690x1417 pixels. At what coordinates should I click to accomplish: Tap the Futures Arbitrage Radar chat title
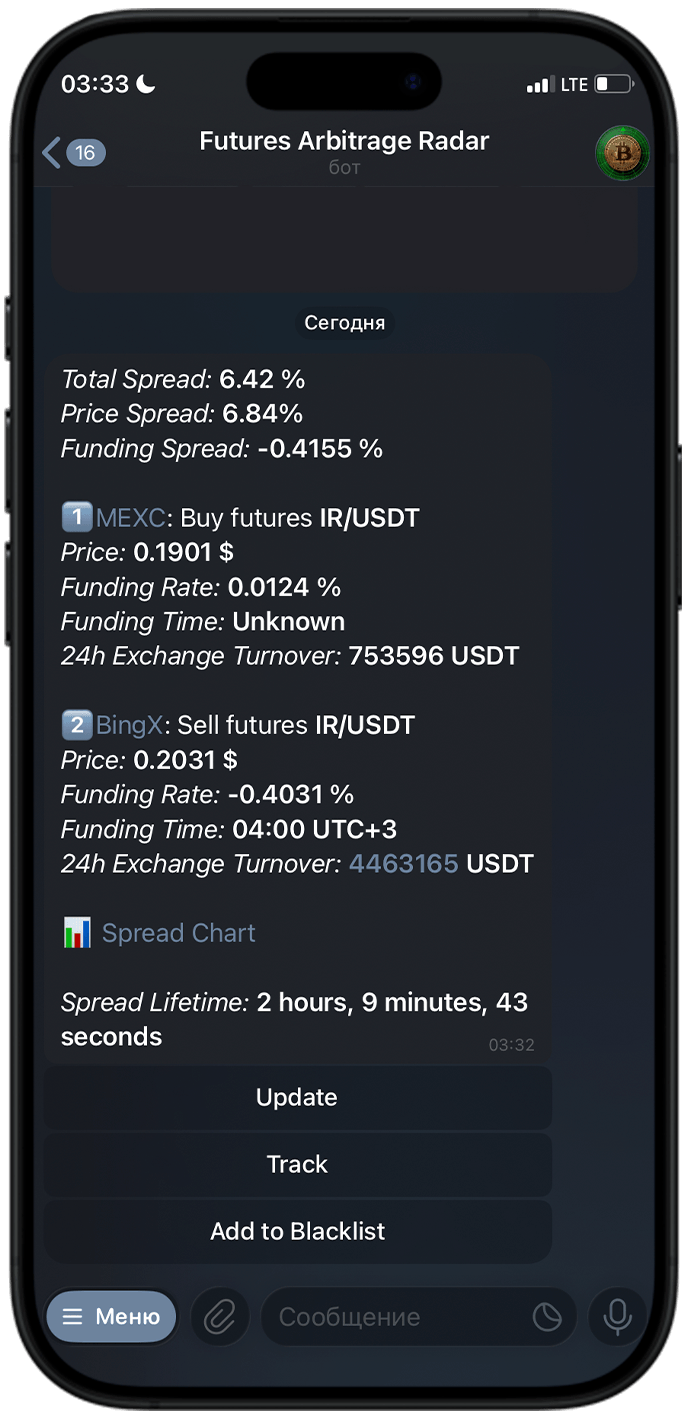[345, 141]
